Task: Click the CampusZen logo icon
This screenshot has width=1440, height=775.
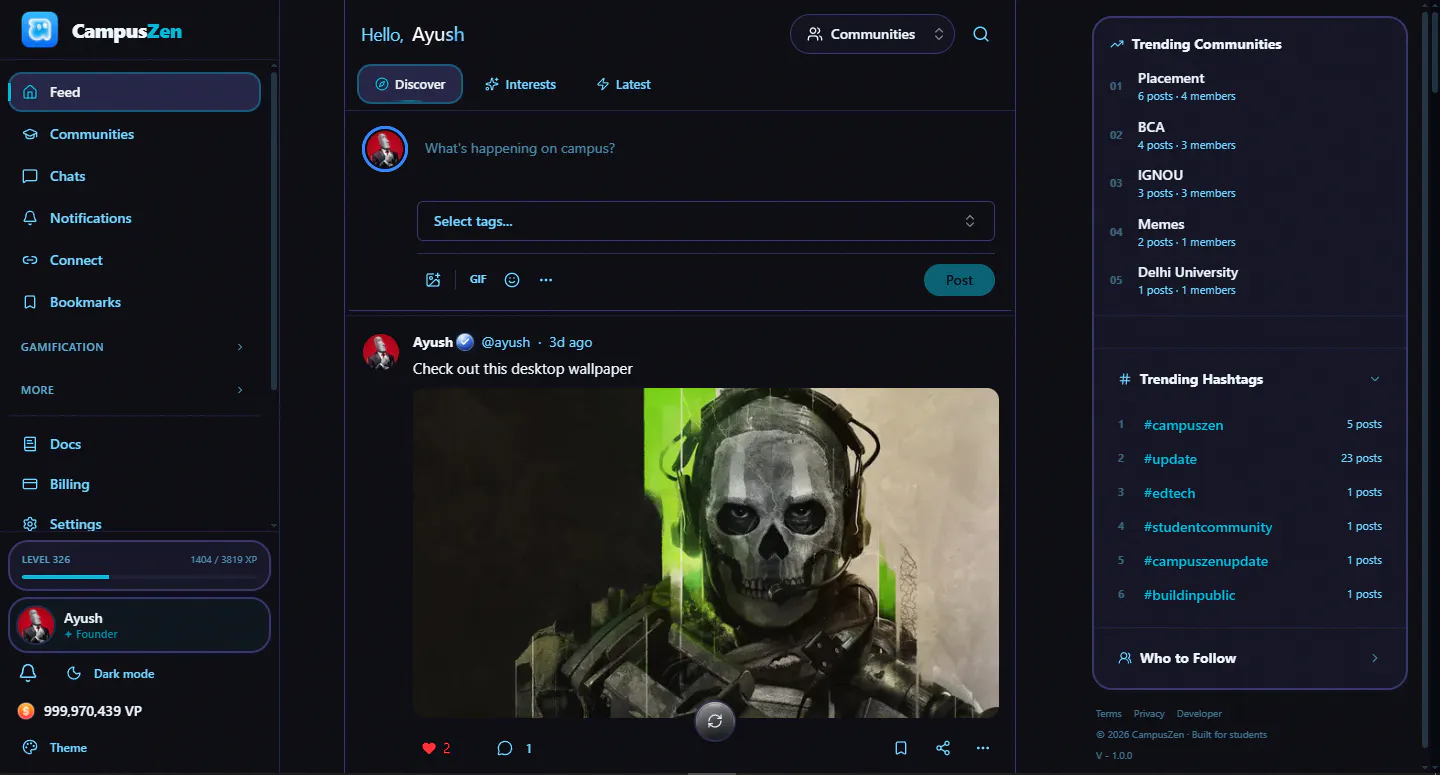Action: (40, 30)
